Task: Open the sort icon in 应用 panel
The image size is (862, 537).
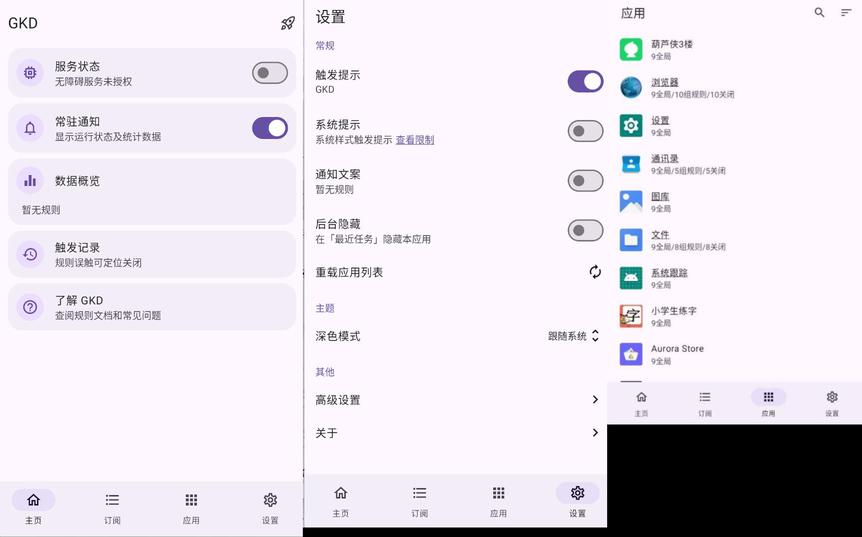Action: point(846,13)
